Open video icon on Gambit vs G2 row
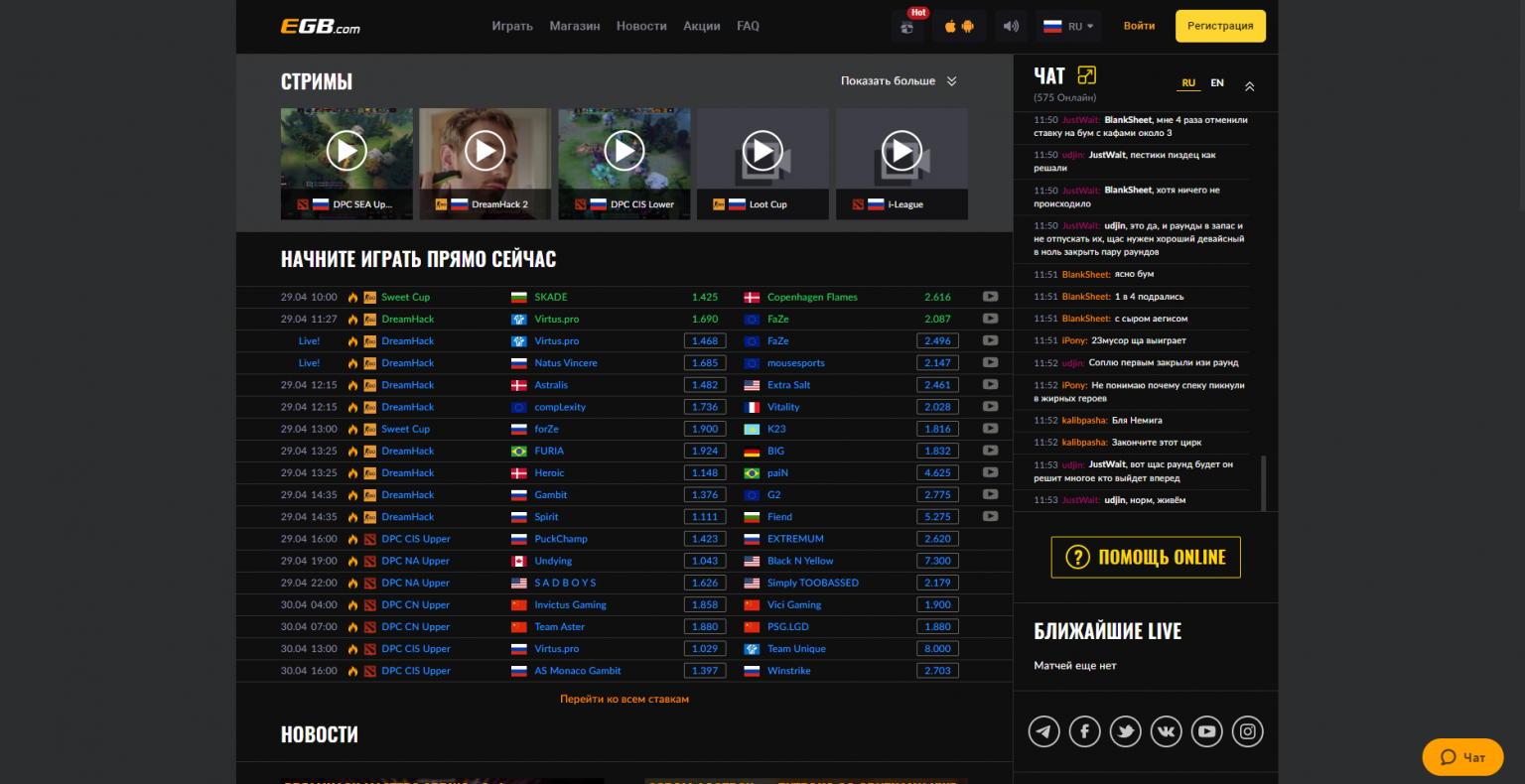The image size is (1525, 784). point(990,494)
